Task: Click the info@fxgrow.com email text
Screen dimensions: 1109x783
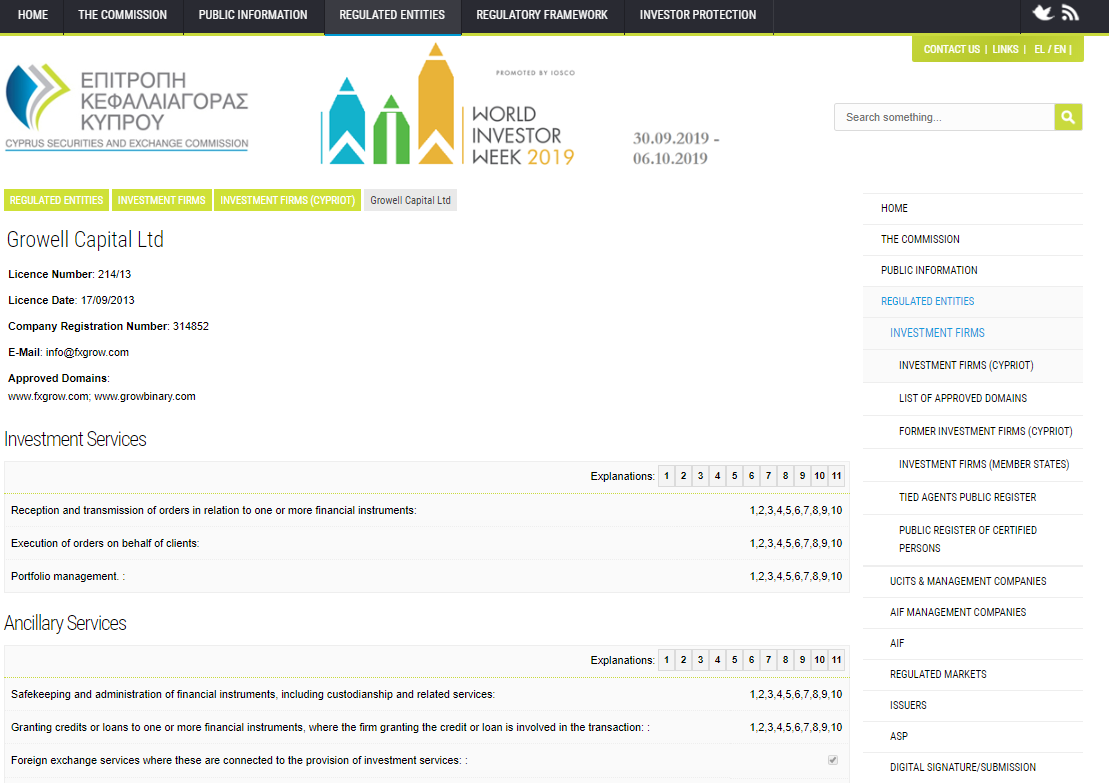Action: pos(87,352)
